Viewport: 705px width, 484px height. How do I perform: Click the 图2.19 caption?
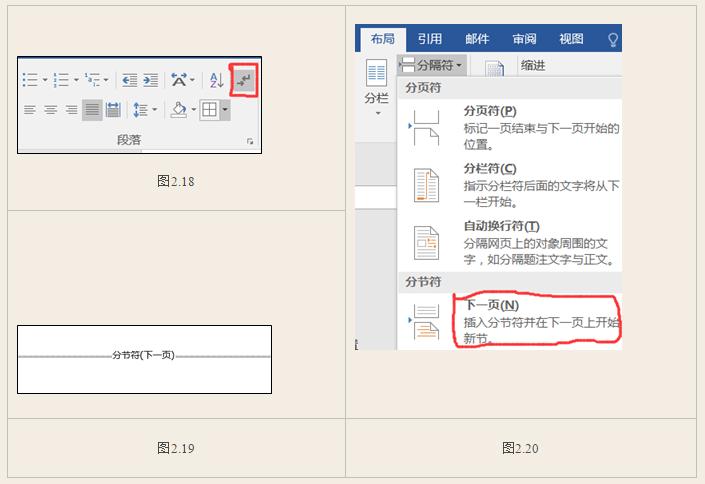(x=176, y=448)
